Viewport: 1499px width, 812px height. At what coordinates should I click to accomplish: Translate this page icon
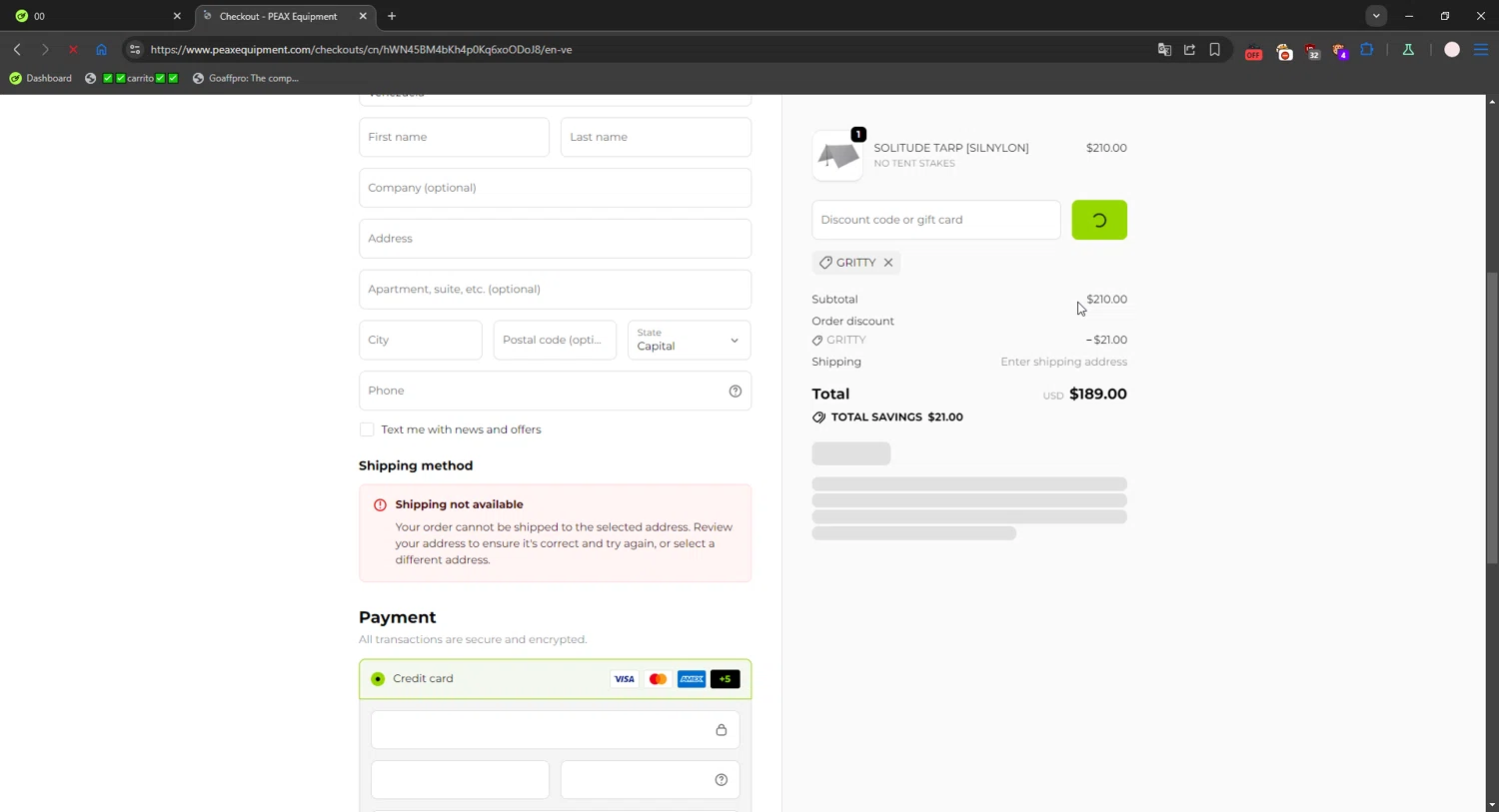pyautogui.click(x=1164, y=49)
